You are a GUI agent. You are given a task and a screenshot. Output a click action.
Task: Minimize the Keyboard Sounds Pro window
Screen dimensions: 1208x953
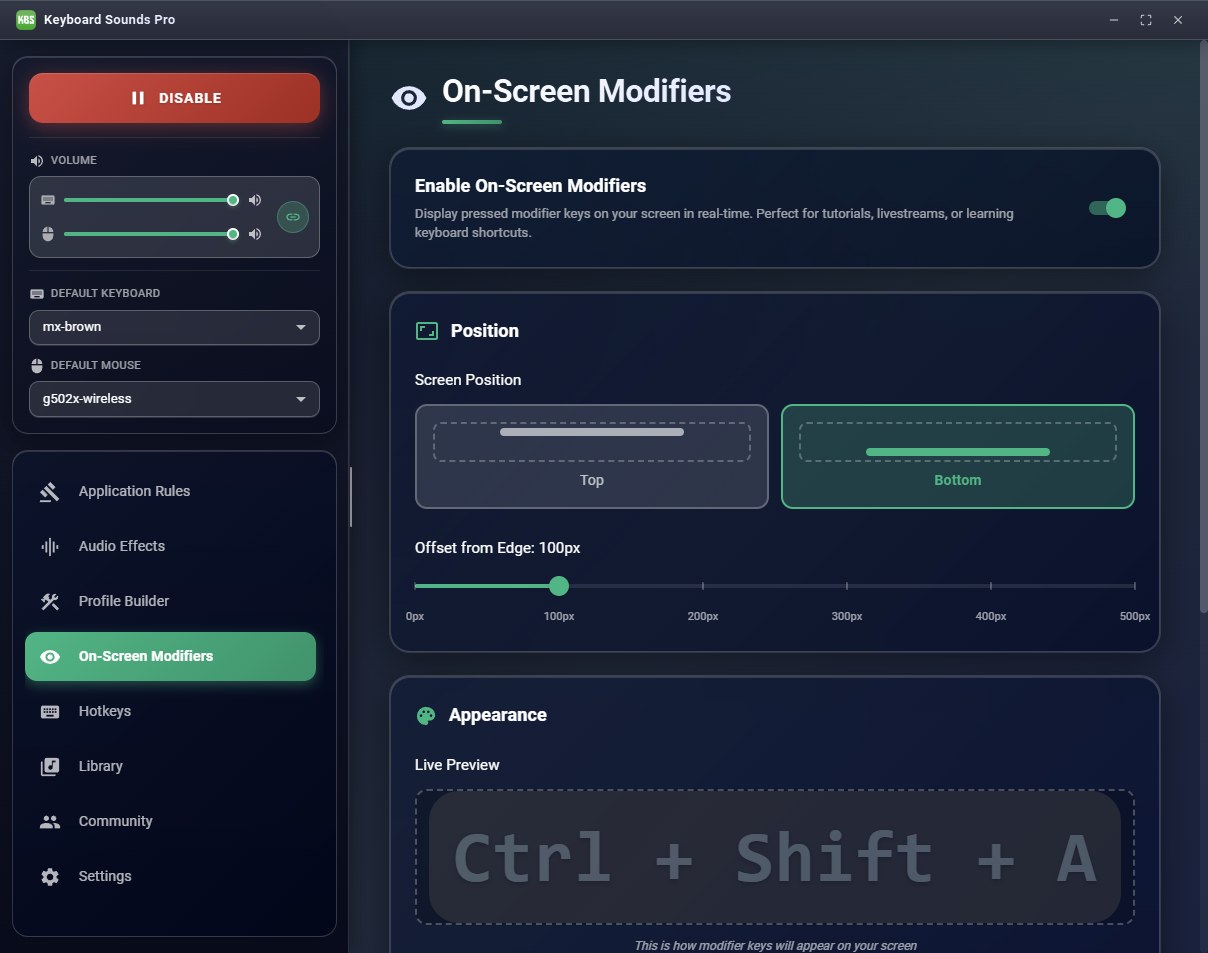click(1114, 20)
